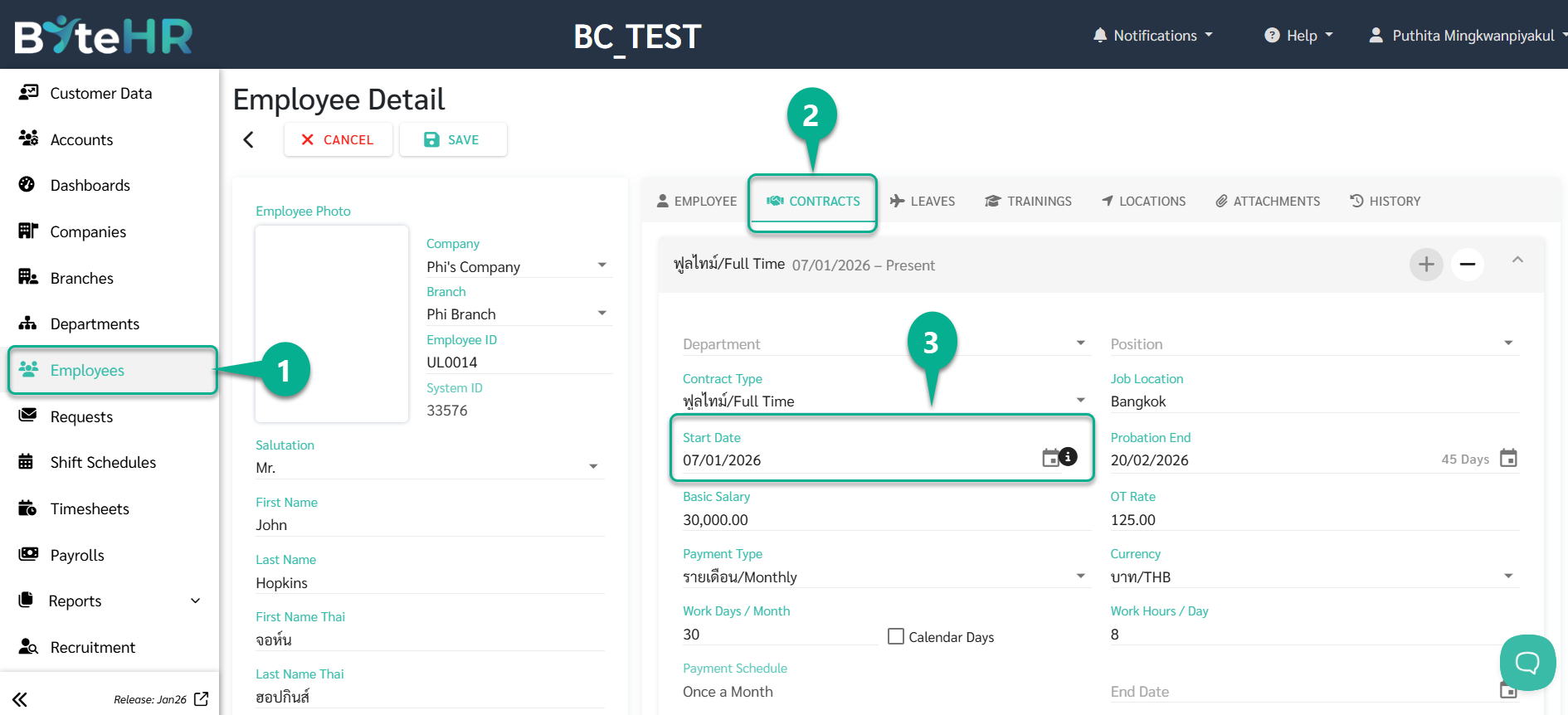Edit Work Days per Month field

click(780, 634)
